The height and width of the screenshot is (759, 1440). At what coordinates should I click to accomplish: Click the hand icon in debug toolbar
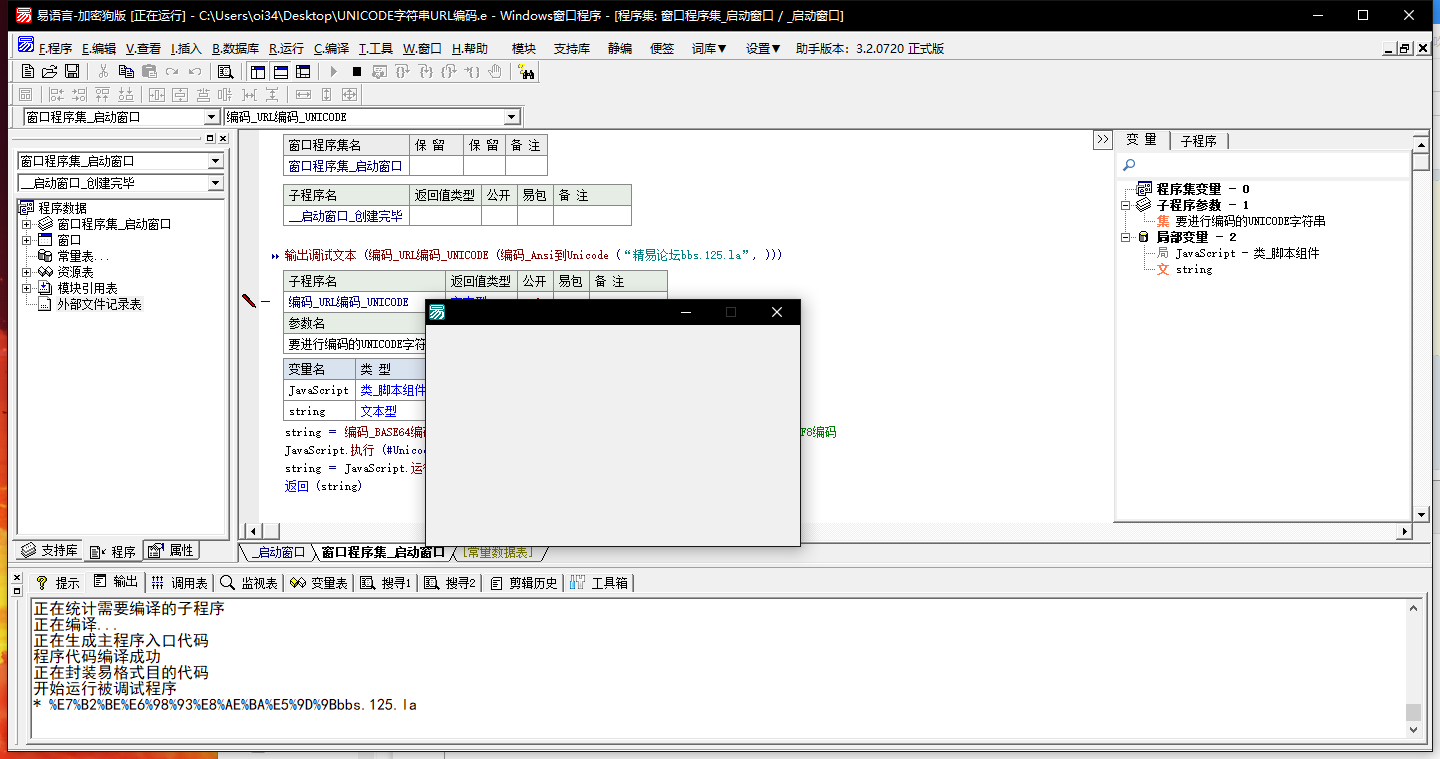coord(495,71)
